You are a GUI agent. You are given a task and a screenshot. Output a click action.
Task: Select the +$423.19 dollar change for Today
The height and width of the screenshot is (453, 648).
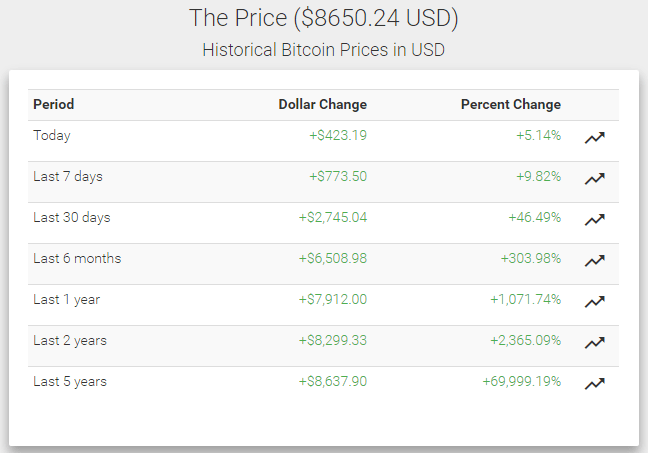point(338,135)
